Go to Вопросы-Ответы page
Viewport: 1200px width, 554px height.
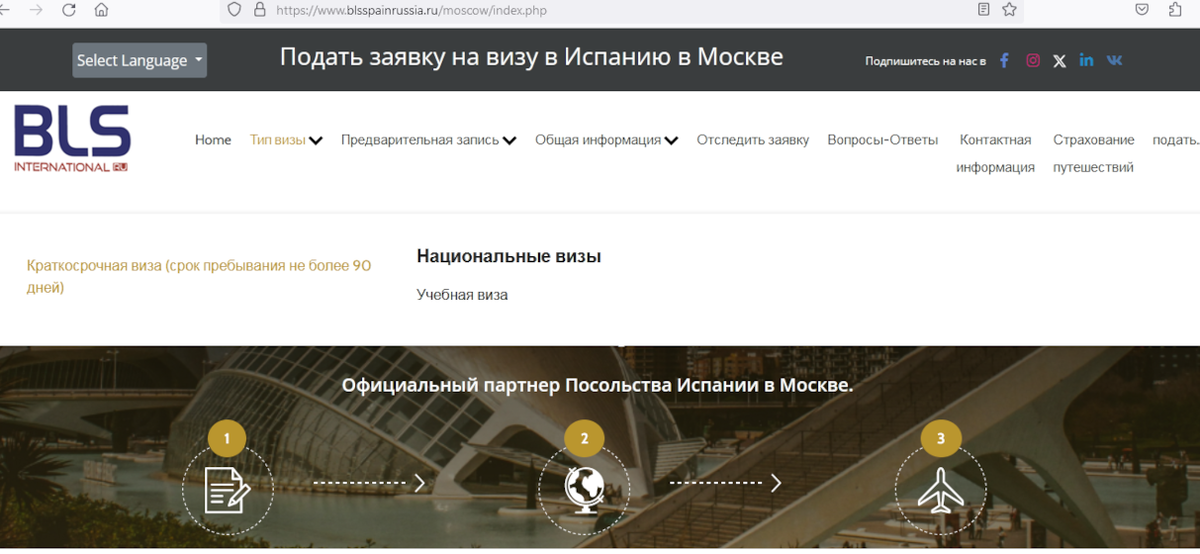click(x=883, y=140)
